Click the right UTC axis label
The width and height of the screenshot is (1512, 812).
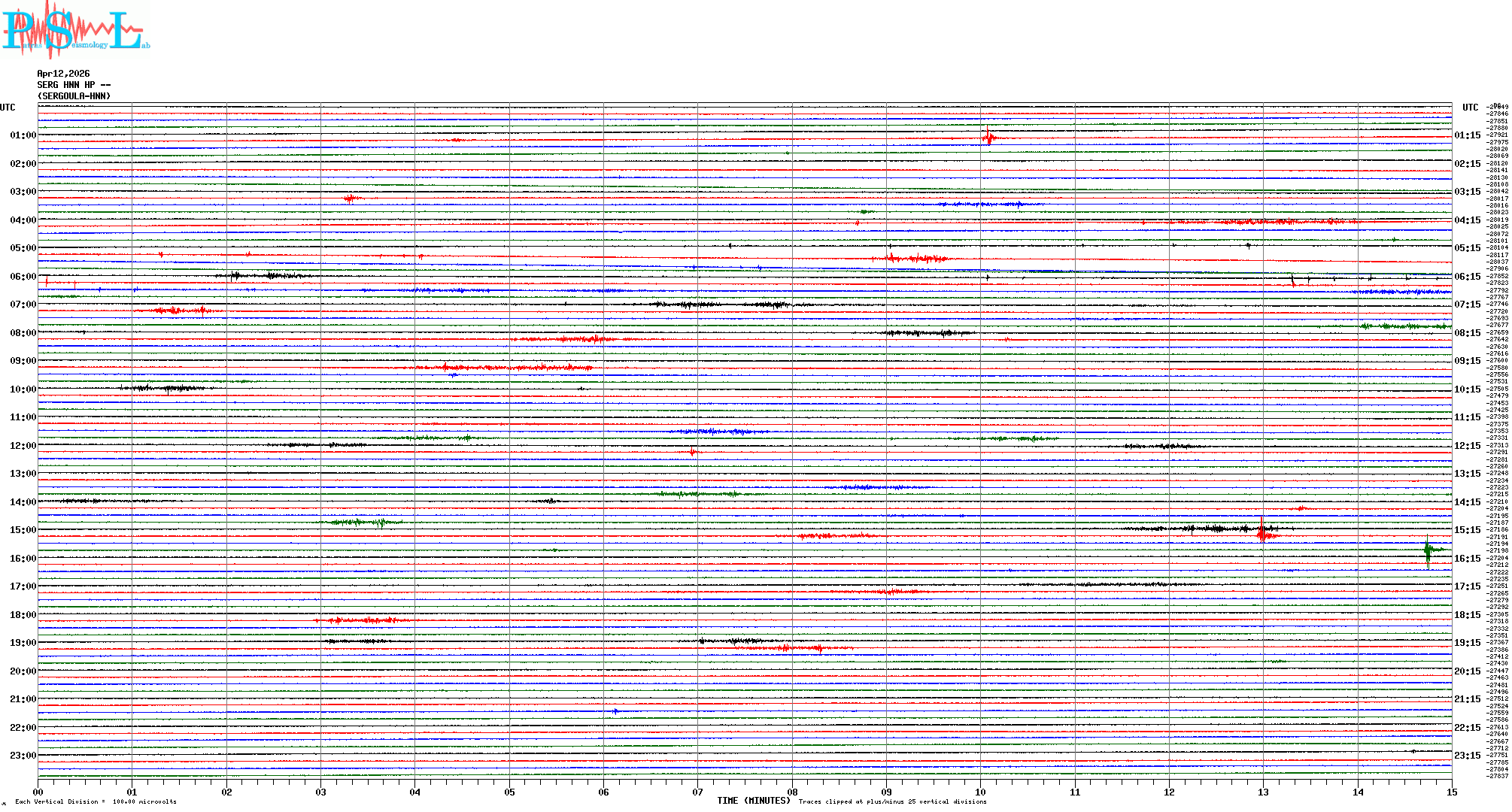pos(1470,108)
